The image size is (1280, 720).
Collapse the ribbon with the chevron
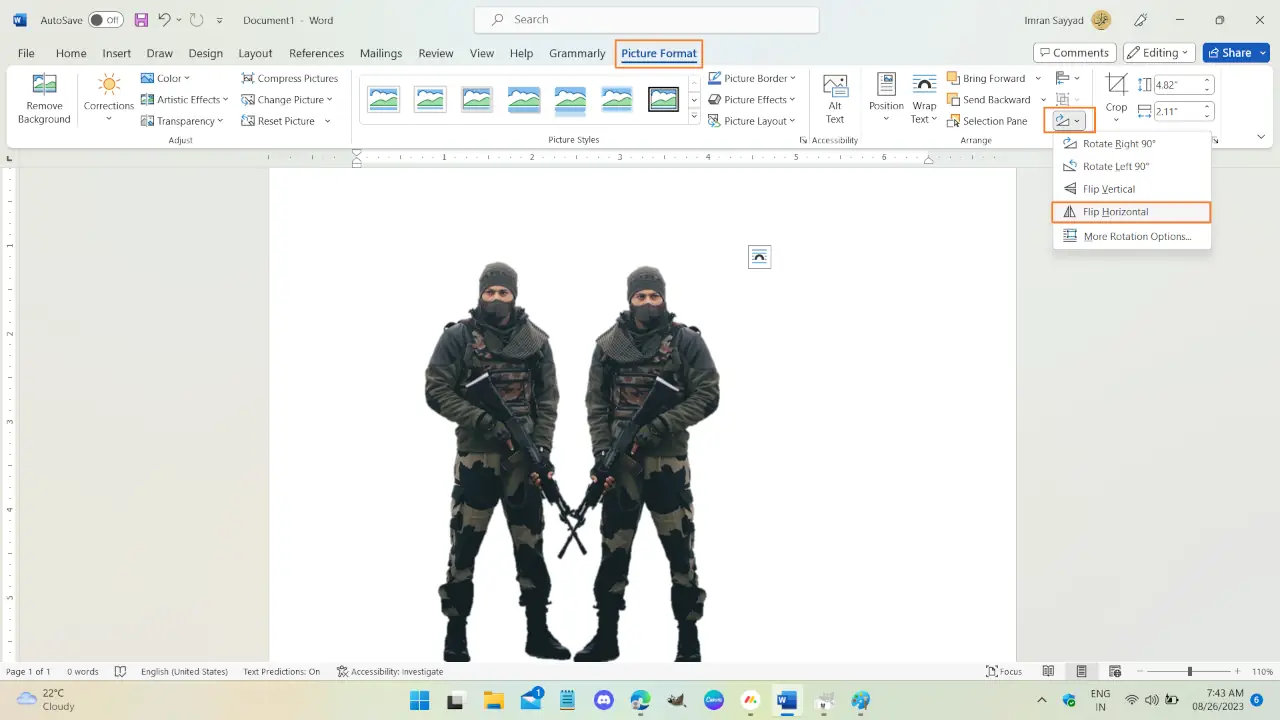point(1261,137)
